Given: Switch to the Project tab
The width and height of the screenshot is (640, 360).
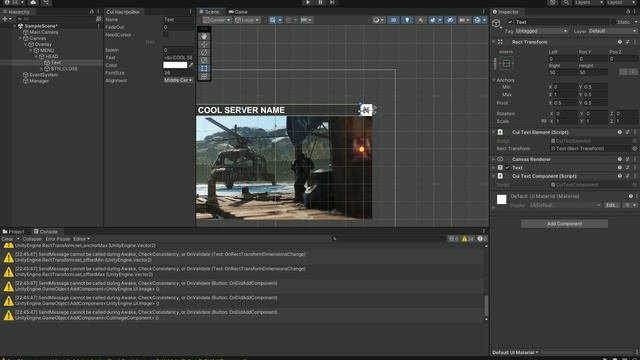Looking at the screenshot, I should coord(13,231).
